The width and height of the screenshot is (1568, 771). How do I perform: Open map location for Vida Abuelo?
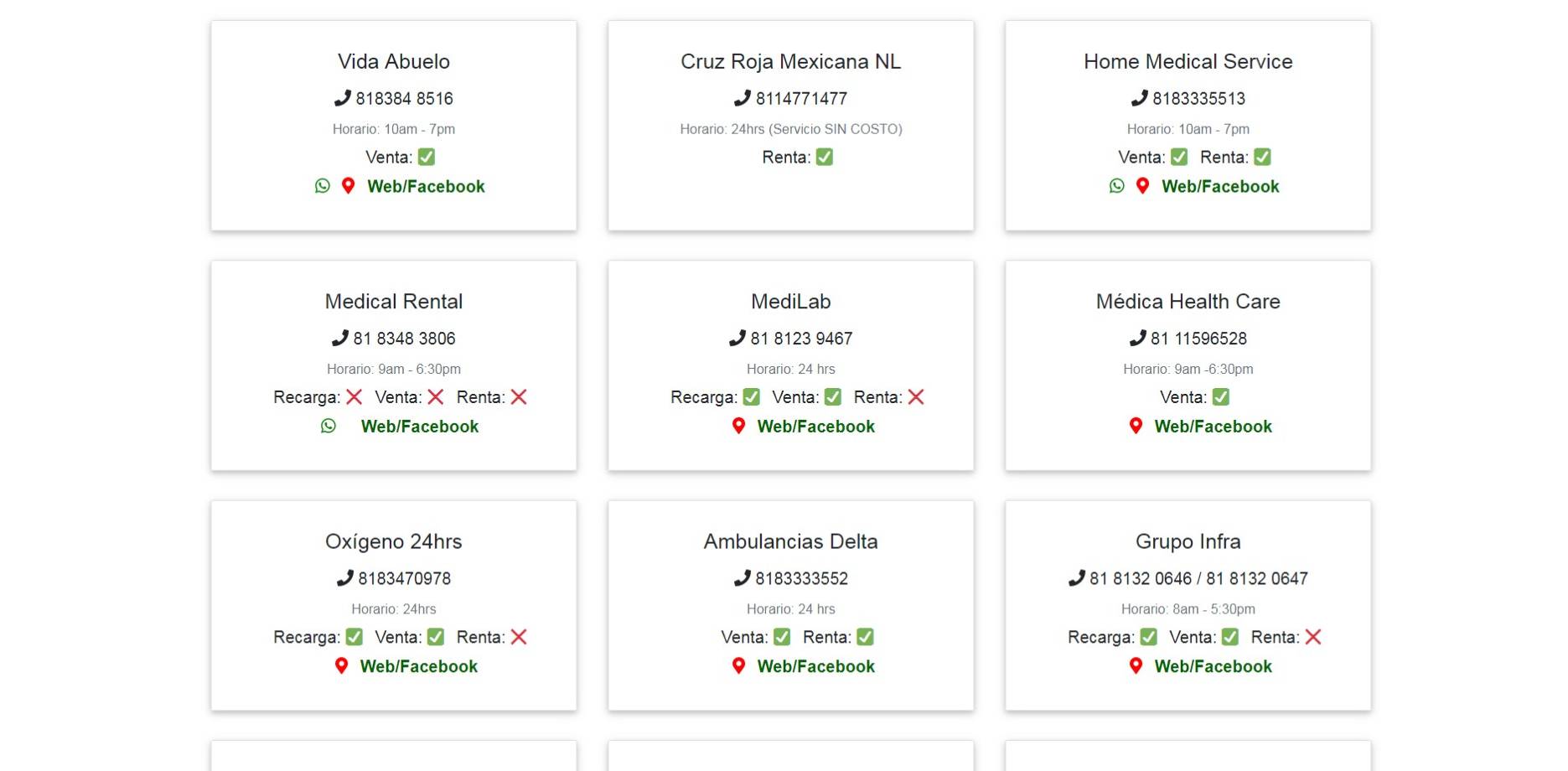click(349, 186)
